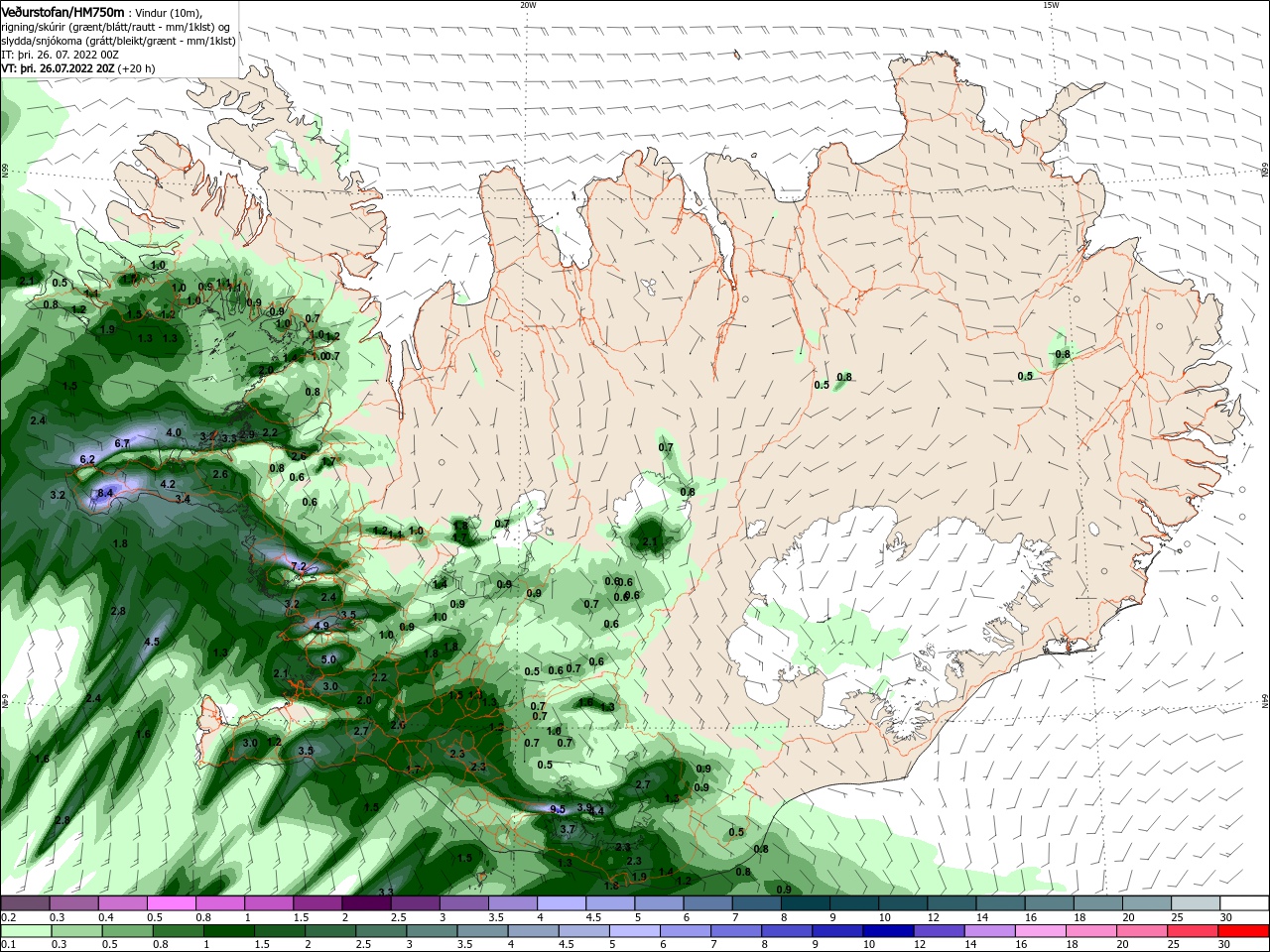
Task: Click the 15W longitude label at the top
Action: tap(1051, 5)
